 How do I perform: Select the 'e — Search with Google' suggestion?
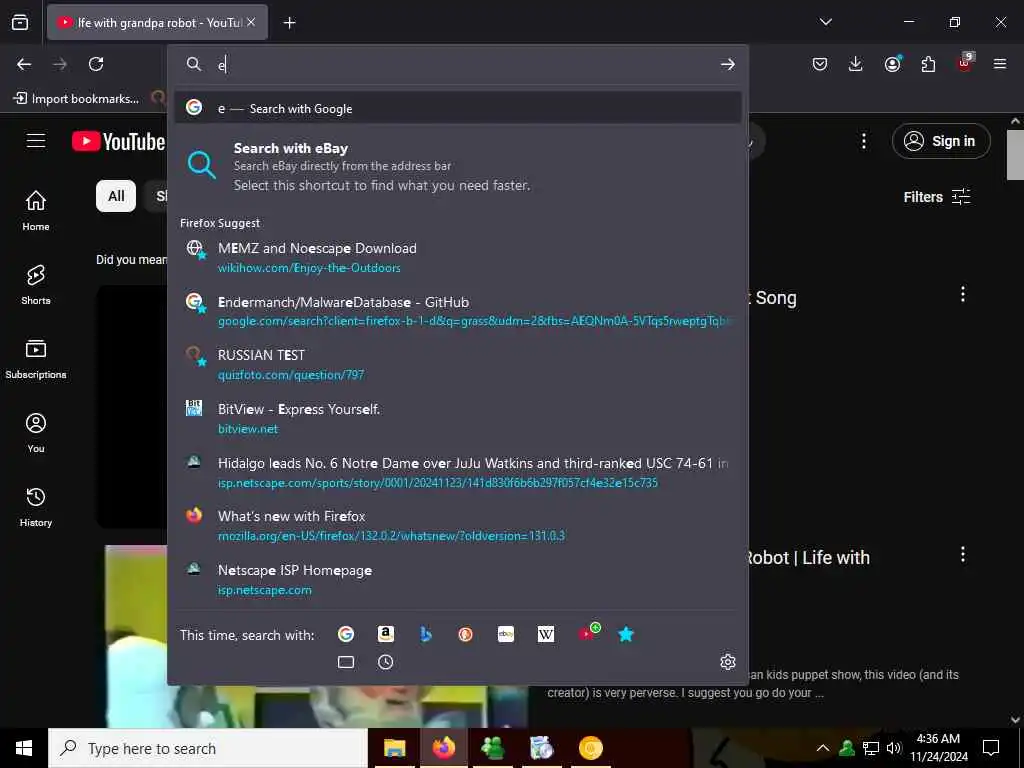[458, 108]
